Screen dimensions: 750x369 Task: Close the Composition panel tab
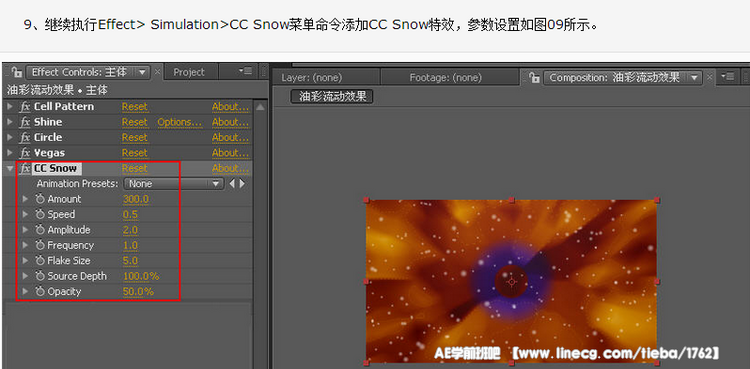coord(709,78)
